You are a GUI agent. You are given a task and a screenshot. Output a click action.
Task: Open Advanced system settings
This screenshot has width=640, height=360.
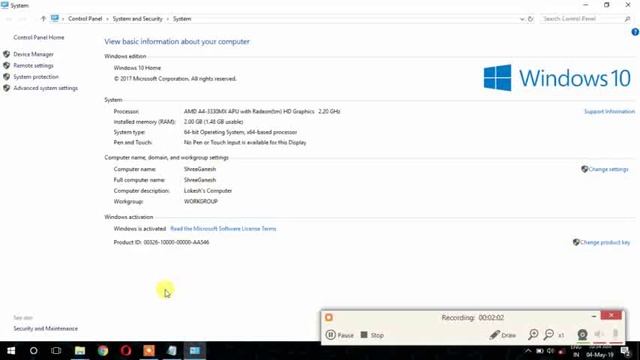click(45, 88)
